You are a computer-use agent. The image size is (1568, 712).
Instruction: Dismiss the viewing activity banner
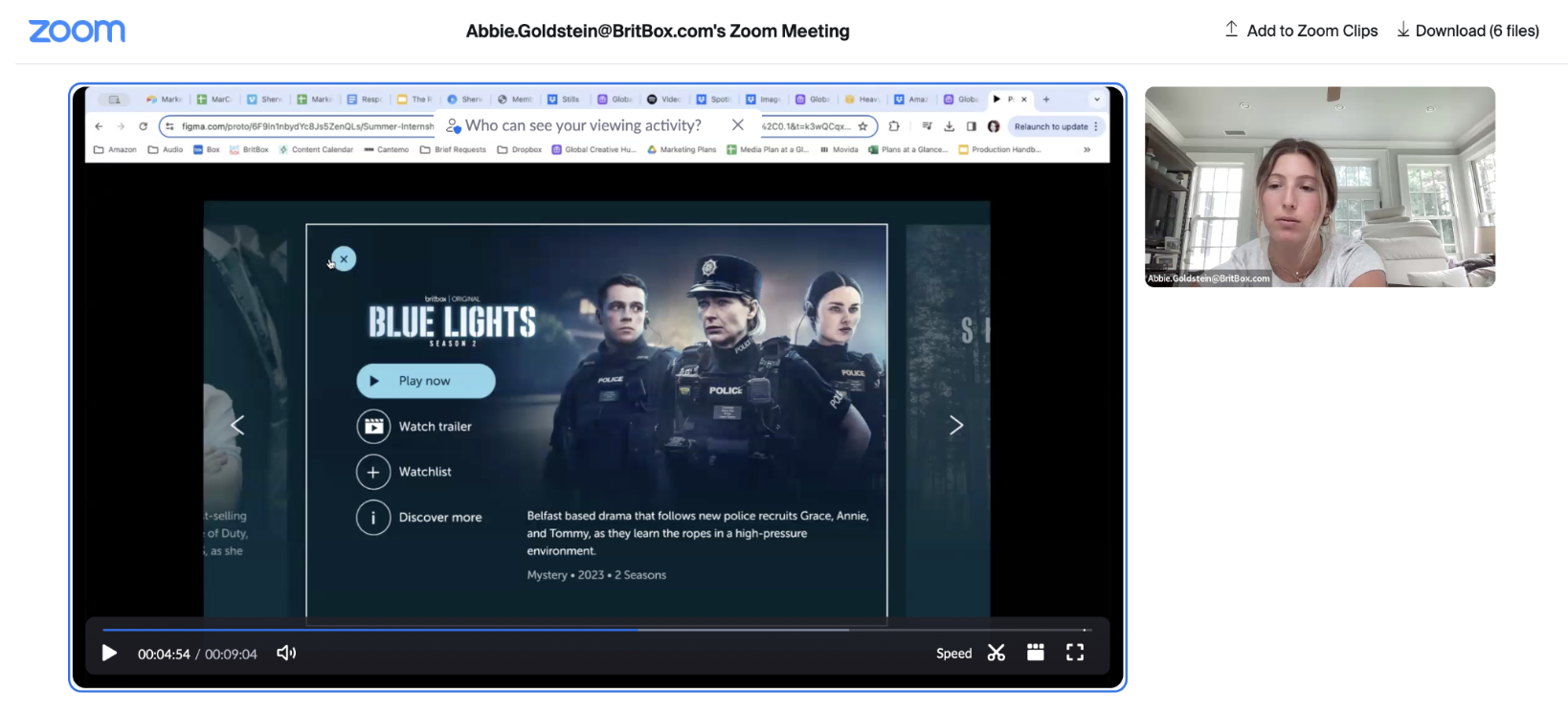738,125
